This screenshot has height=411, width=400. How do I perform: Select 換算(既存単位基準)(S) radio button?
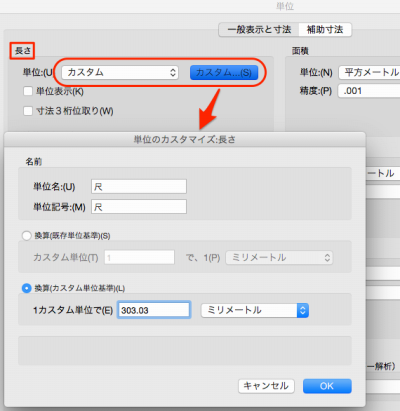coord(26,236)
